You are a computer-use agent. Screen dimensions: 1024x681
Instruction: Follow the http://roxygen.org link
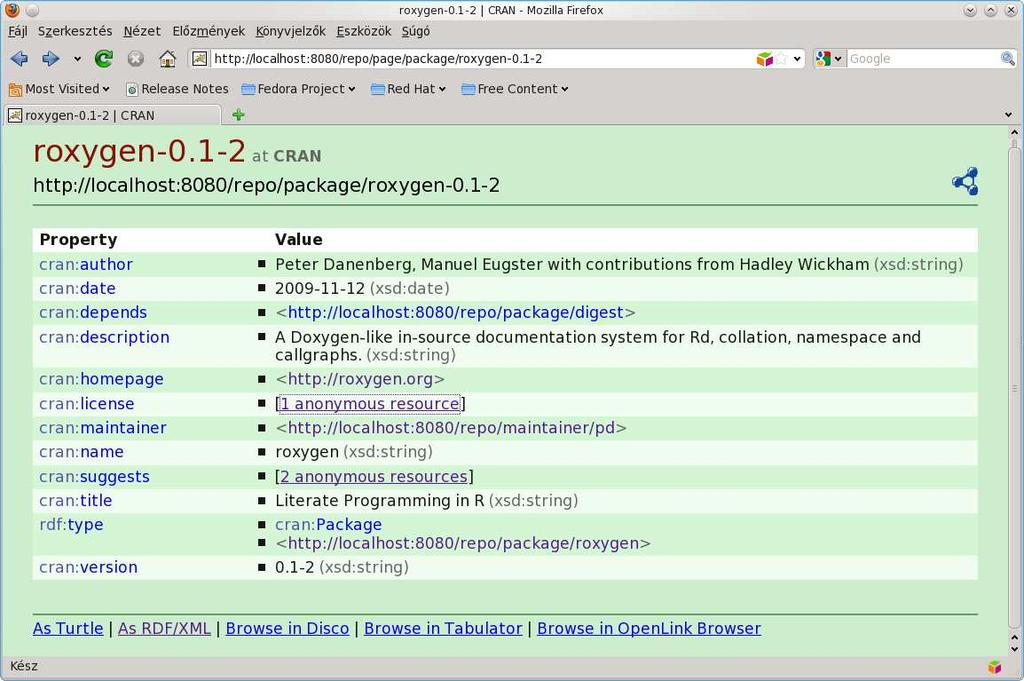(x=360, y=379)
